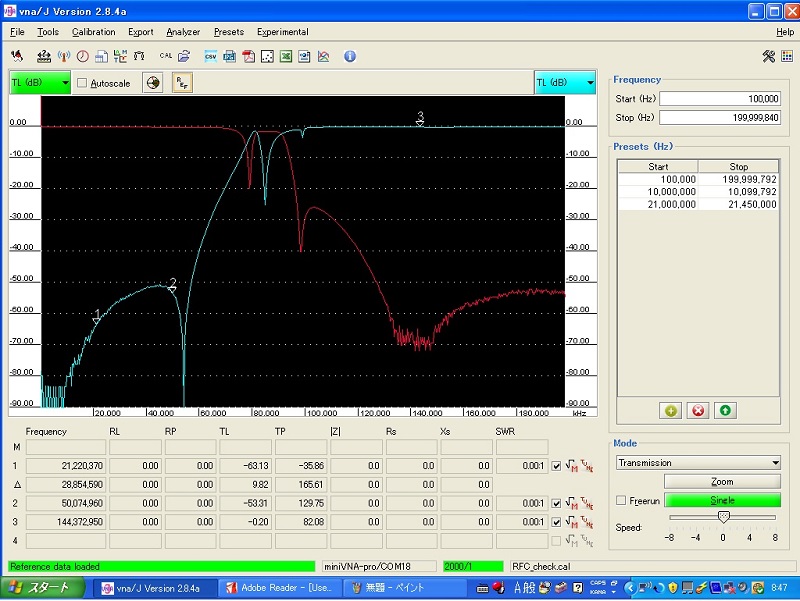The height and width of the screenshot is (601, 800).
Task: Toggle the Freerun checkbox
Action: [621, 500]
